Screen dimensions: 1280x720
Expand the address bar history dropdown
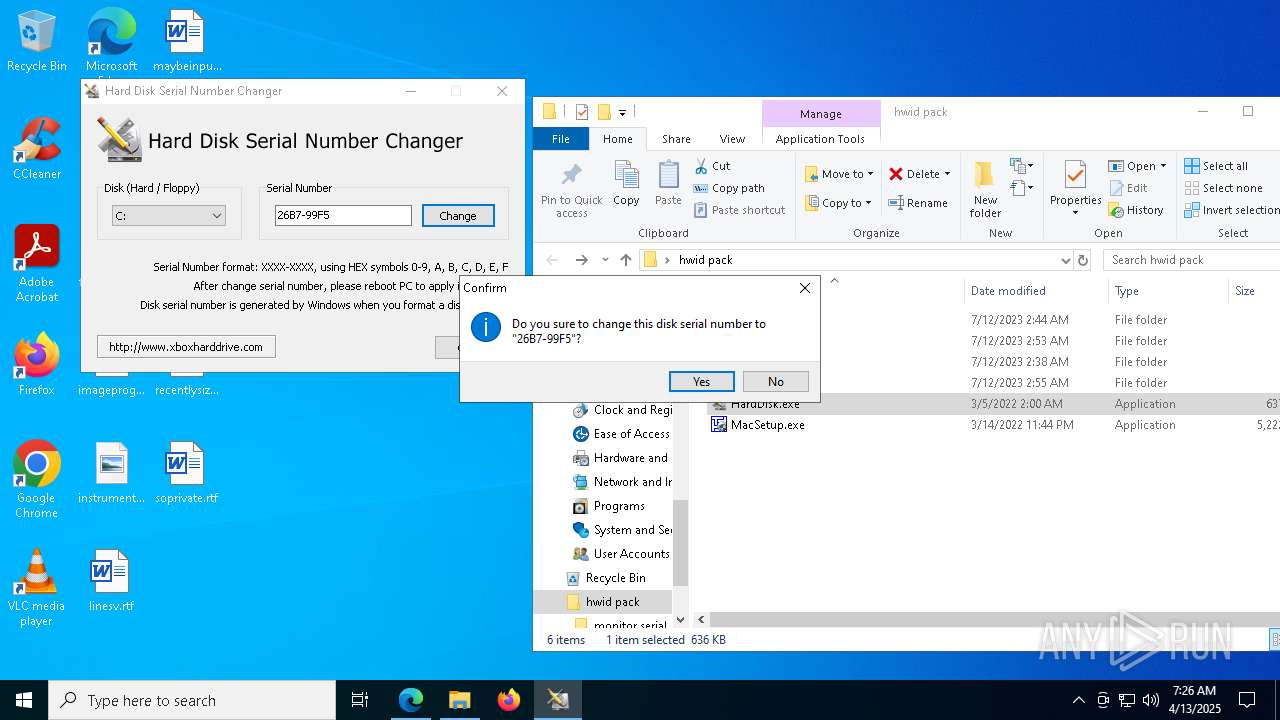(x=1065, y=260)
